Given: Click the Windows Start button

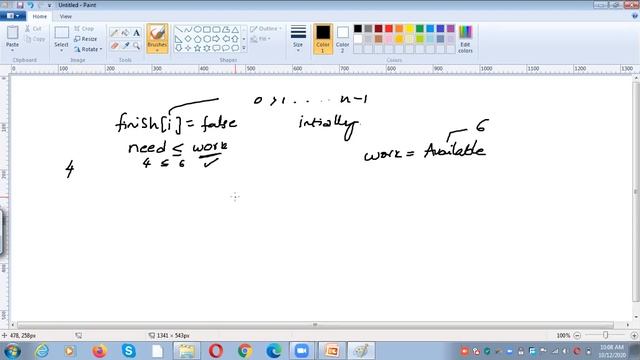Looking at the screenshot, I should coord(12,351).
